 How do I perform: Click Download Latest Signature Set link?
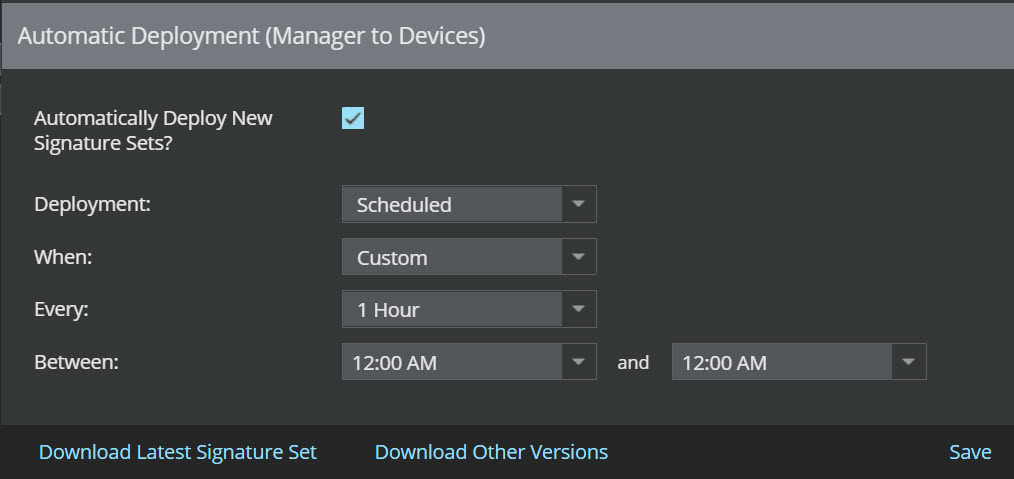[178, 452]
